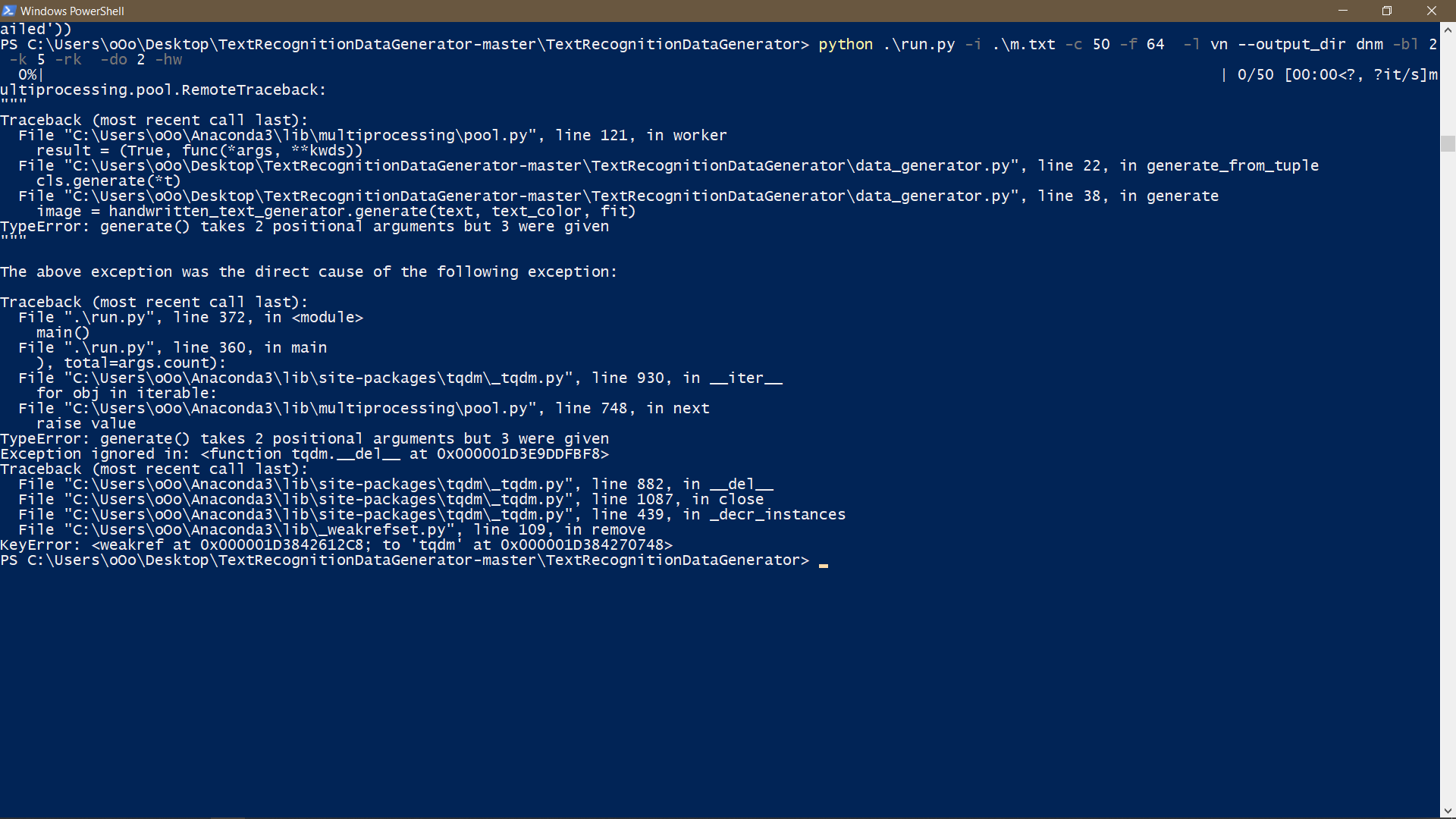This screenshot has width=1456, height=819.
Task: Click the blinking cursor at the prompt
Action: click(x=823, y=563)
